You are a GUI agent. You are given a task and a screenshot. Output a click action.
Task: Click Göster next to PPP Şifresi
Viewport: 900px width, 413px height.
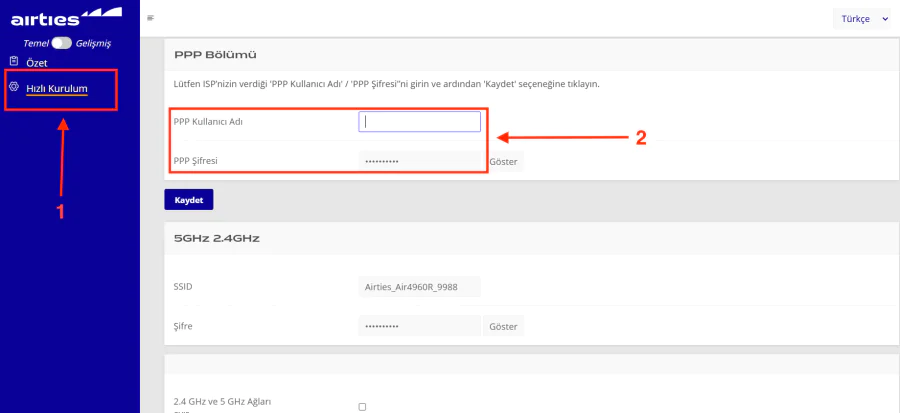(505, 161)
